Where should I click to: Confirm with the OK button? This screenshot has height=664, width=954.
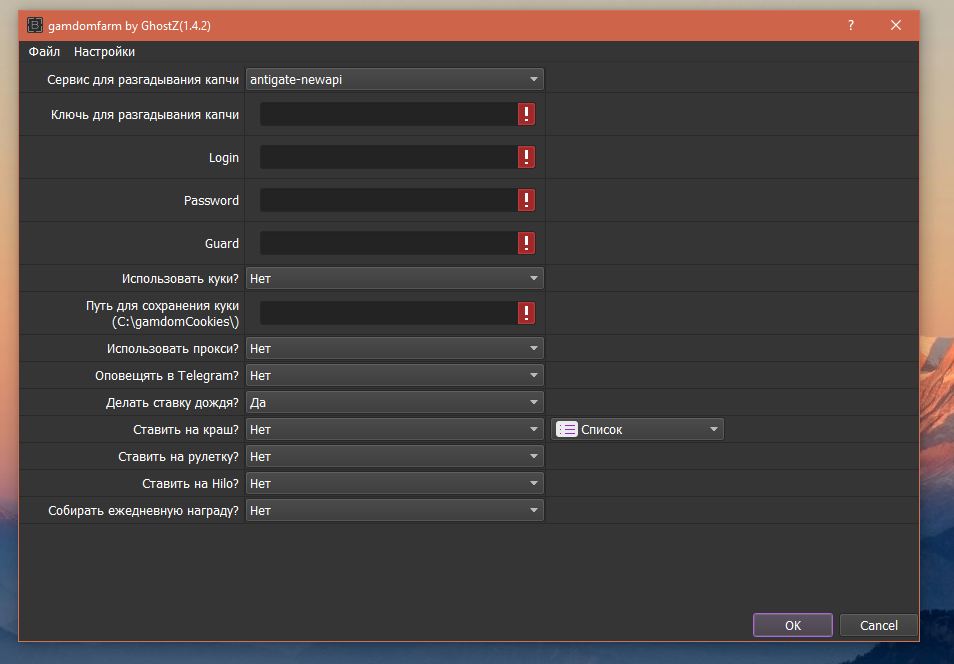tap(793, 625)
